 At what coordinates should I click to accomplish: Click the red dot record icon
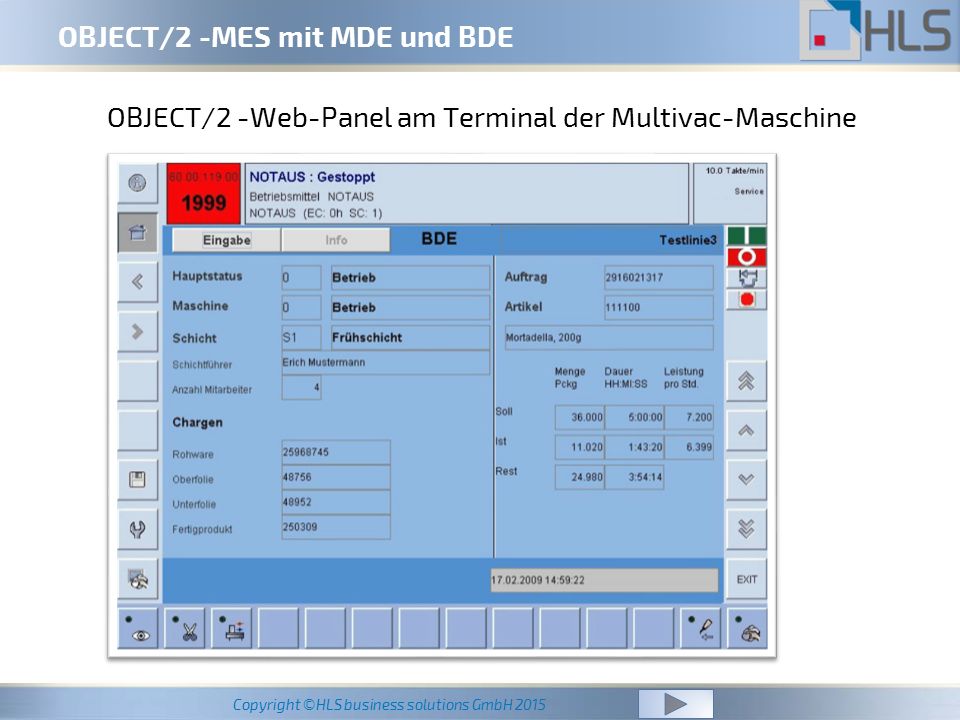(747, 299)
